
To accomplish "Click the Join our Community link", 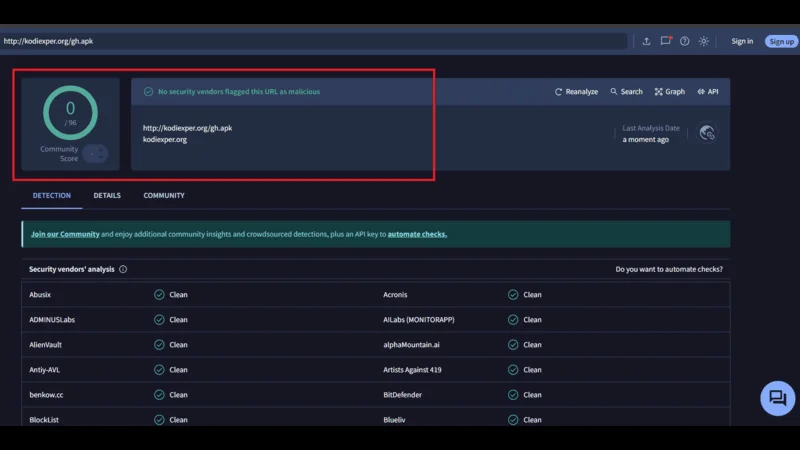I will point(65,234).
